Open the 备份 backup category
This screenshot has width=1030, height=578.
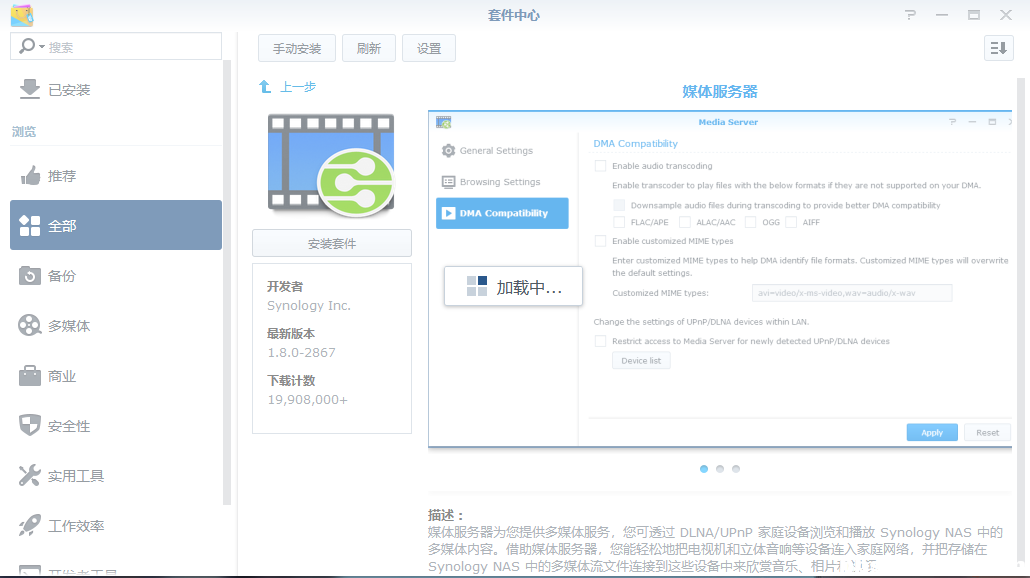click(x=116, y=276)
